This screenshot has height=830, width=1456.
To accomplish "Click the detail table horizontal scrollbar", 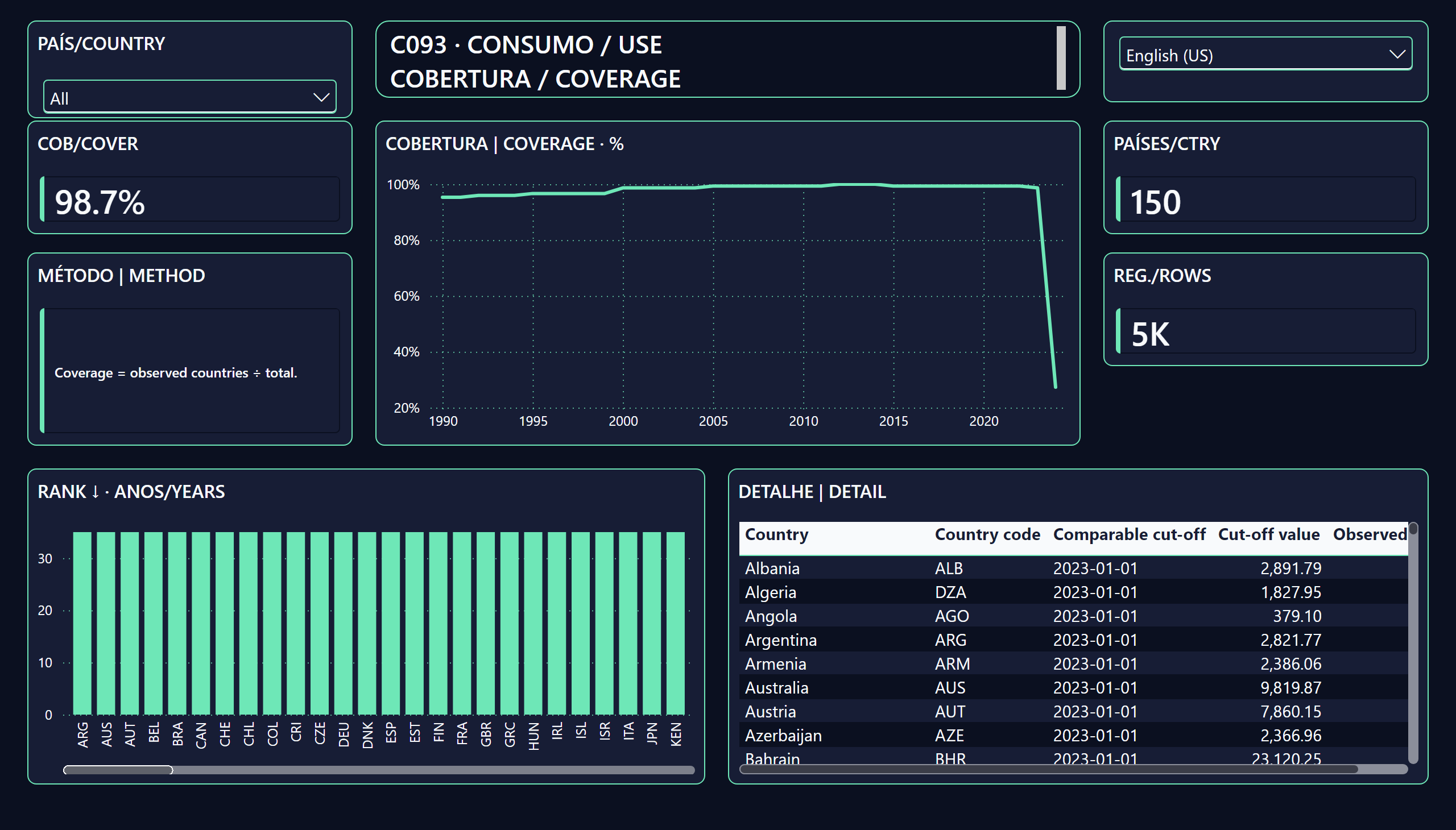I will point(1048,769).
